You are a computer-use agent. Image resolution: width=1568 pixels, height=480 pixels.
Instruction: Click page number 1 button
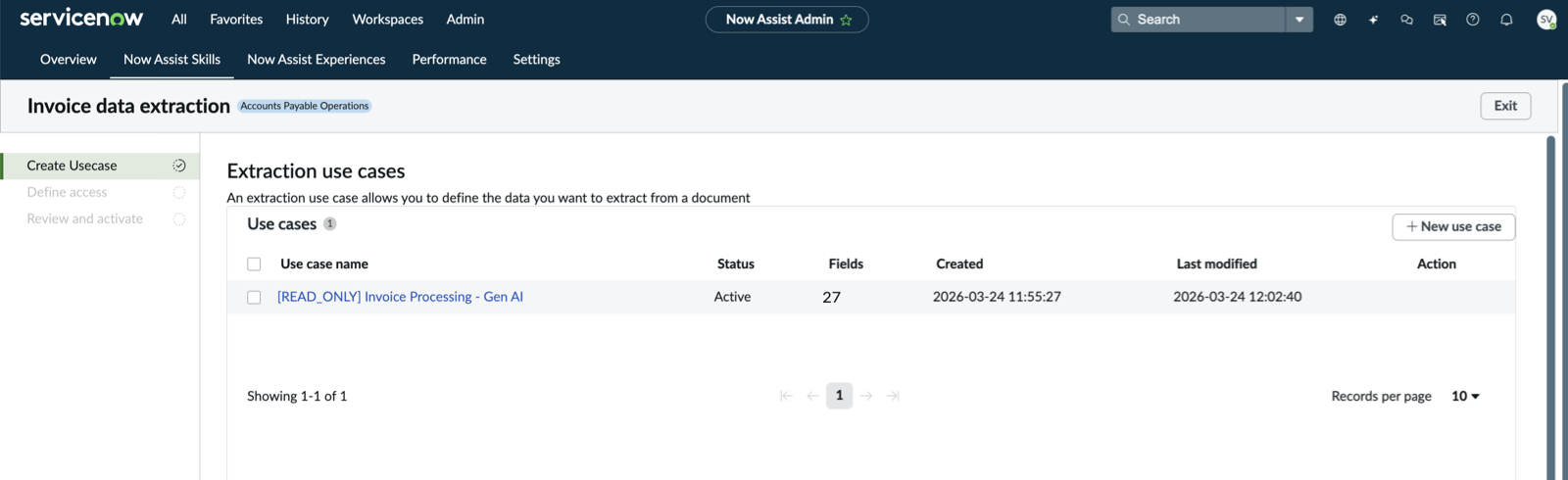point(839,396)
